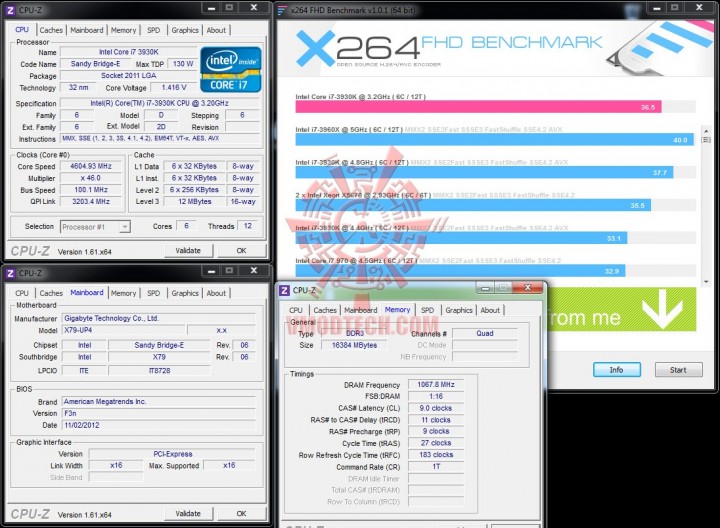Click the pink 36.8 result bar
720x528 pixels.
pos(478,107)
